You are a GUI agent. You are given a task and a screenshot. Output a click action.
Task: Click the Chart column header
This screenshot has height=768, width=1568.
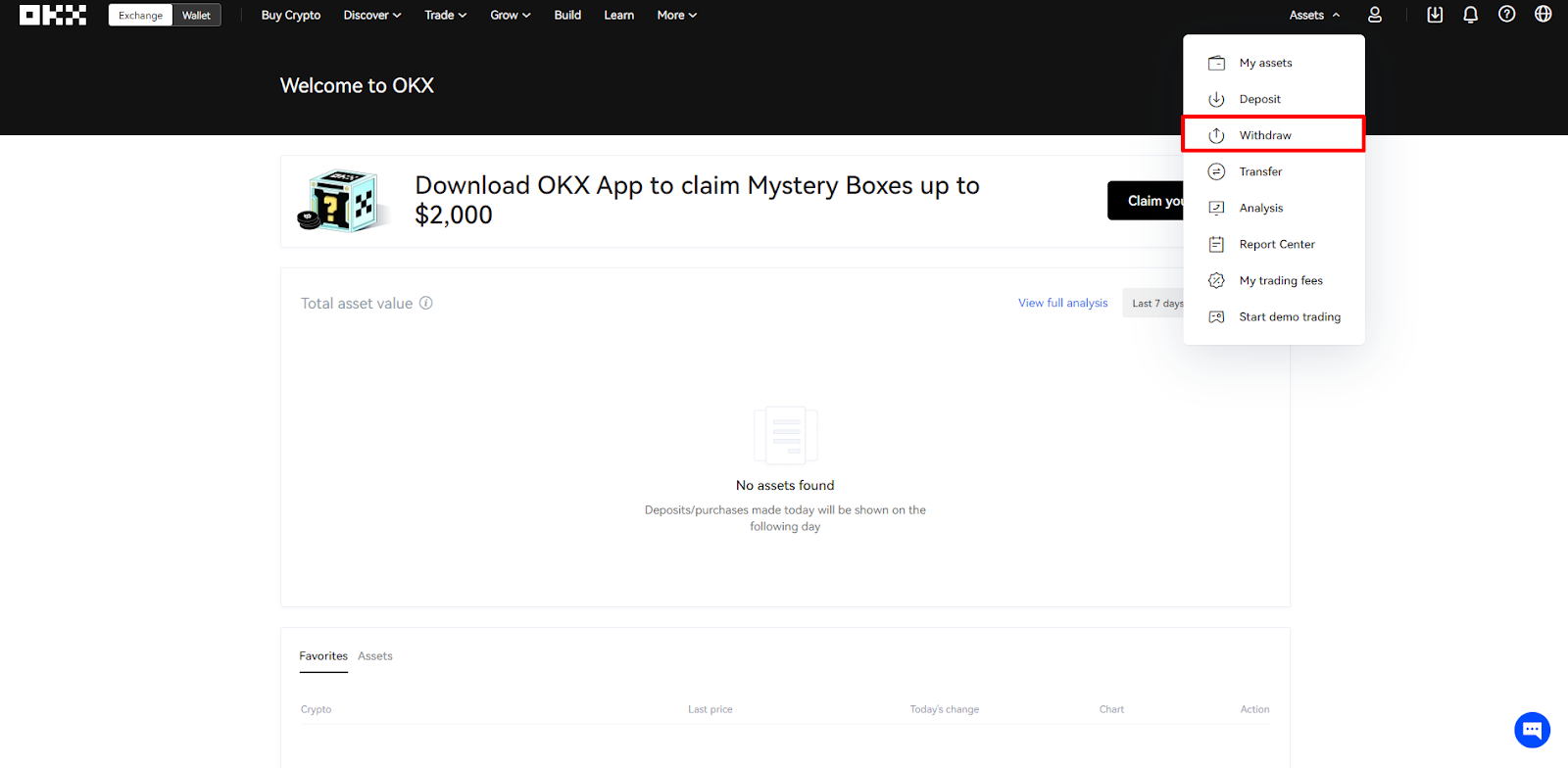pyautogui.click(x=1111, y=709)
